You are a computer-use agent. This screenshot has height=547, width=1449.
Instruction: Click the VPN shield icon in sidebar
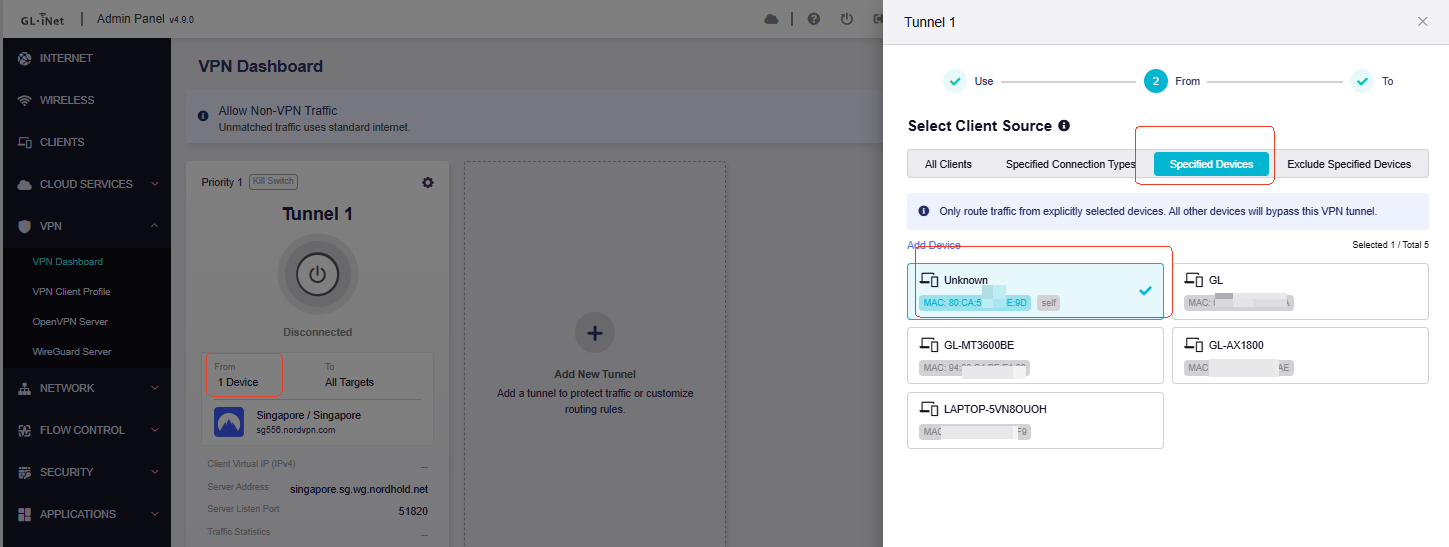pyautogui.click(x=25, y=226)
